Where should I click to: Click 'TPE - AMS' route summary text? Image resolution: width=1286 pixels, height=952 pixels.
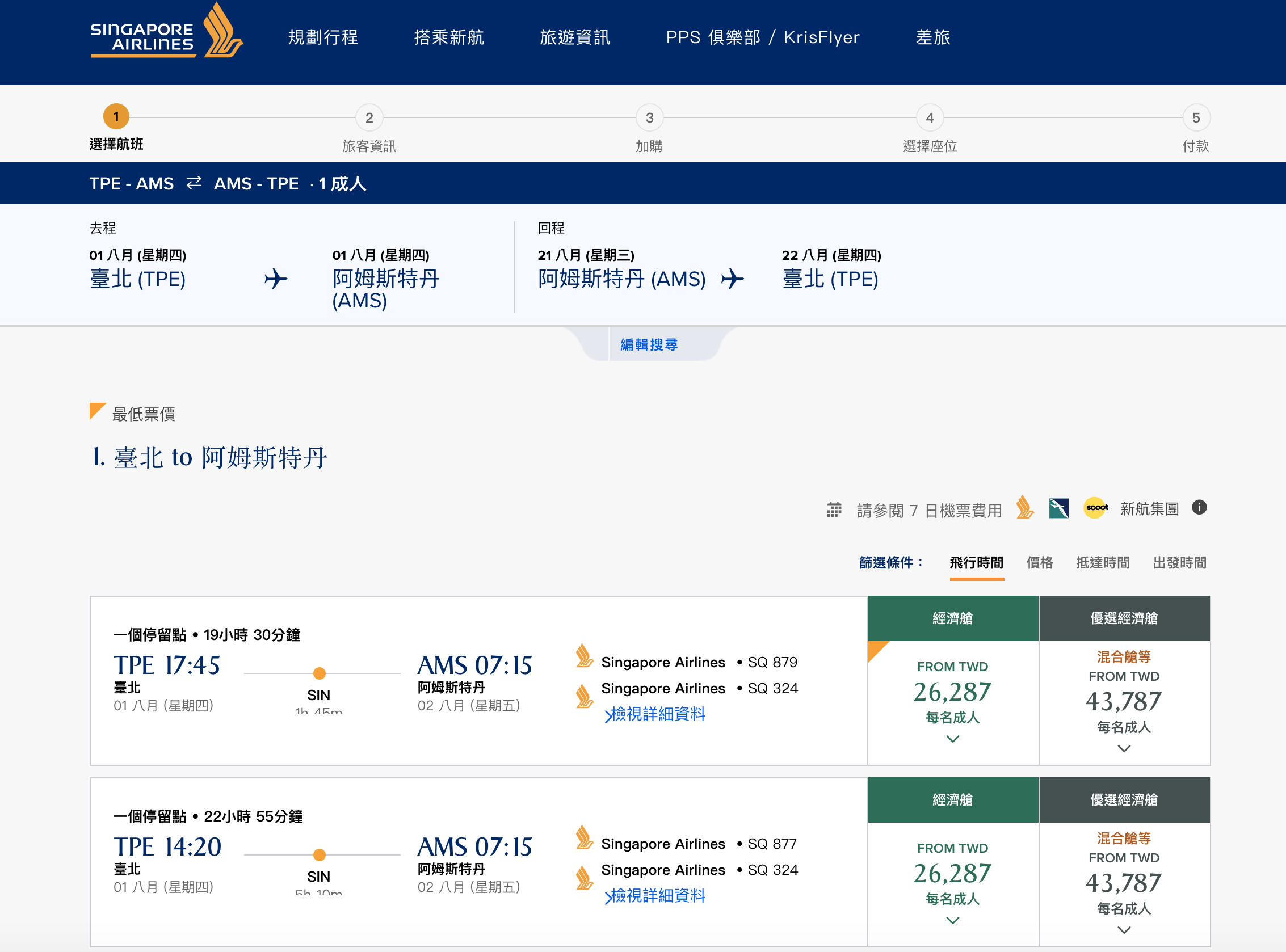click(x=132, y=184)
